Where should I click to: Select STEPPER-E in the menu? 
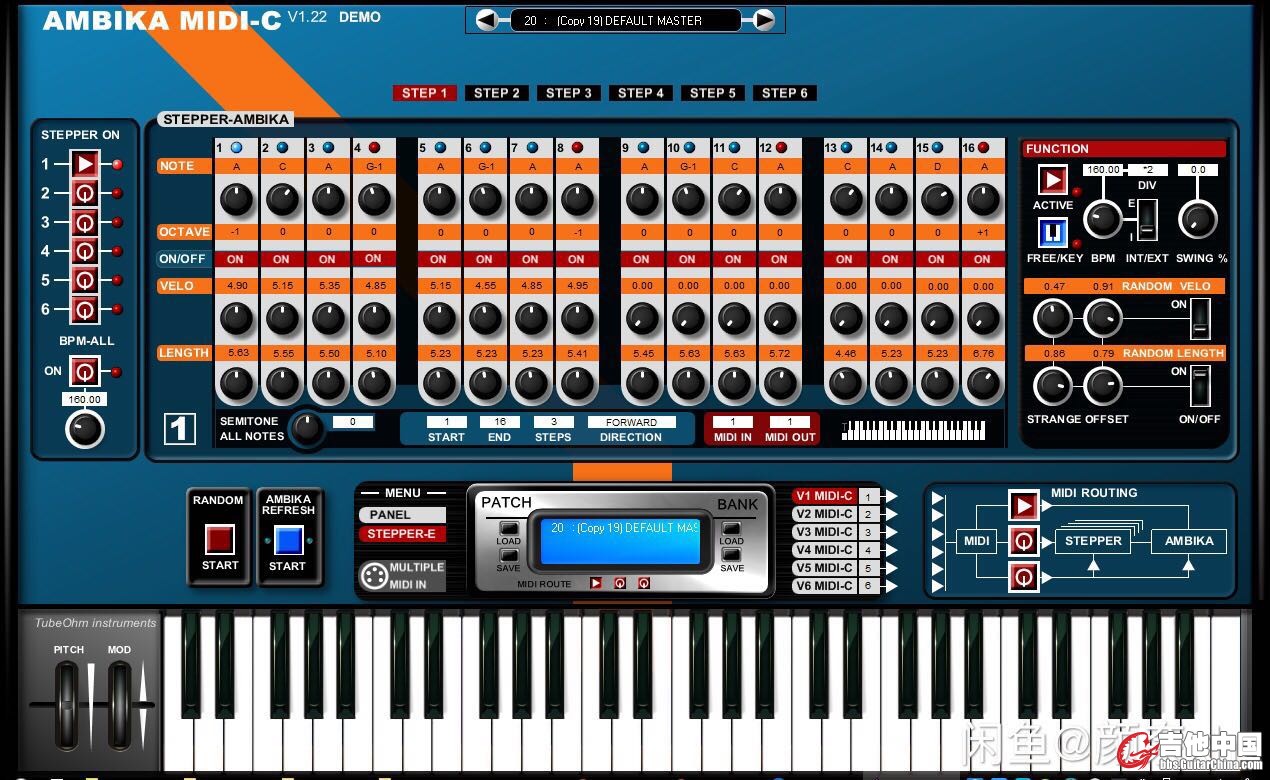click(402, 534)
